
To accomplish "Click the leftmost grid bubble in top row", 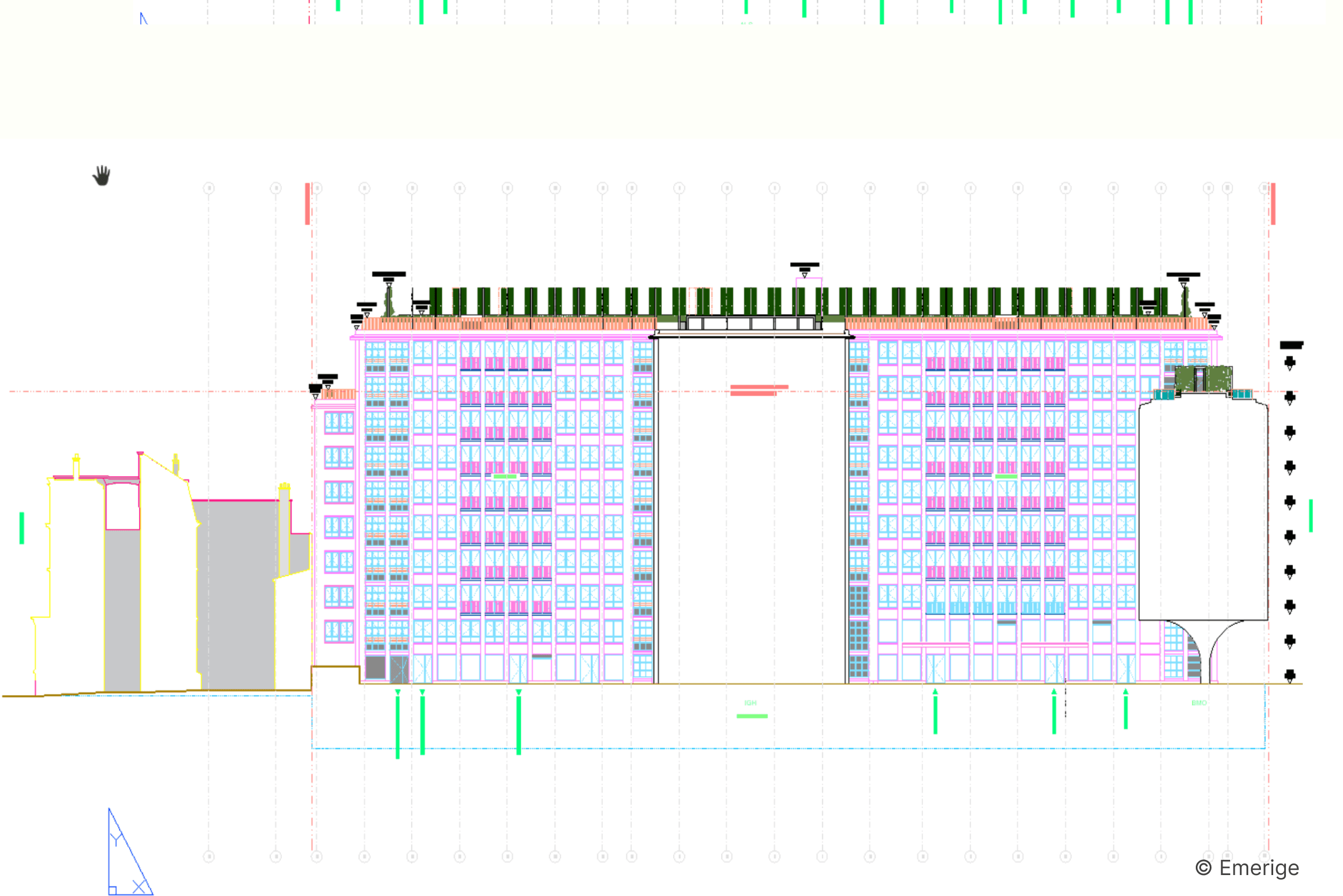I will coord(209,189).
